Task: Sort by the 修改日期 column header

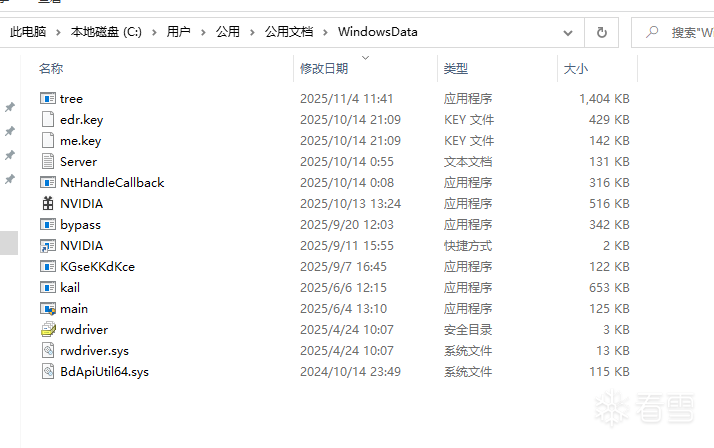Action: (x=324, y=68)
